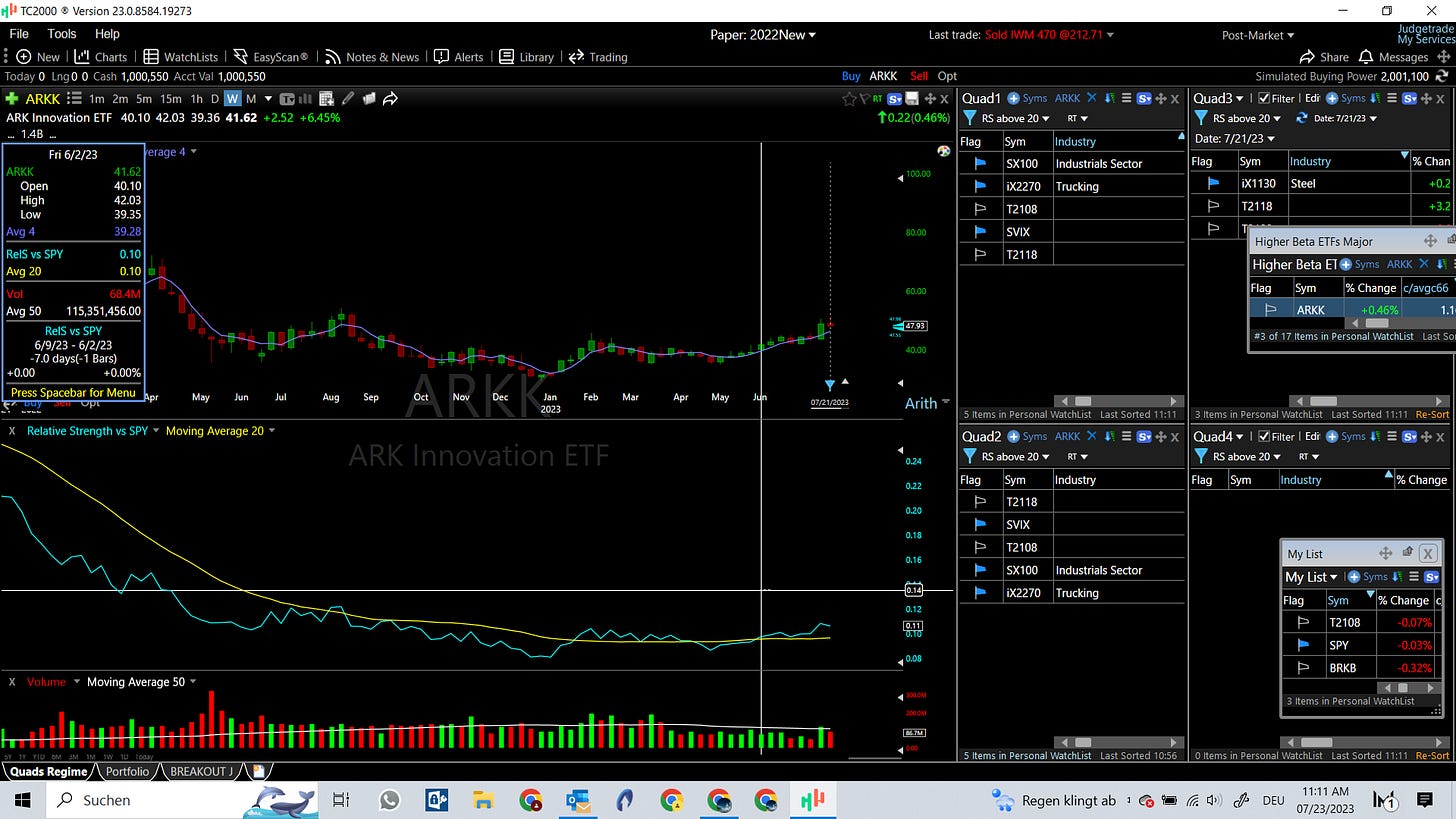Viewport: 1456px width, 819px height.
Task: Expand the RS above 20 dropdown in Quad1
Action: click(1016, 118)
